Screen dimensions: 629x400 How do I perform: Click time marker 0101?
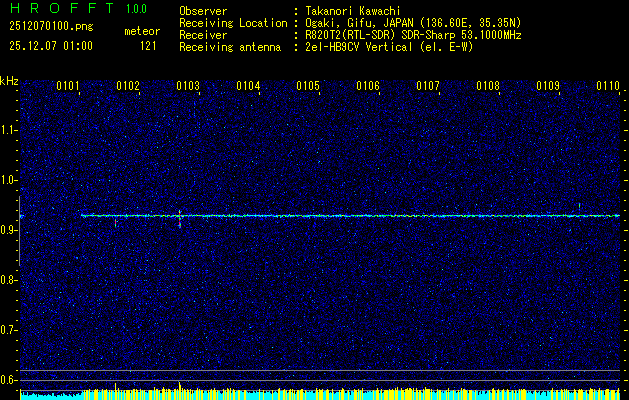pyautogui.click(x=68, y=85)
